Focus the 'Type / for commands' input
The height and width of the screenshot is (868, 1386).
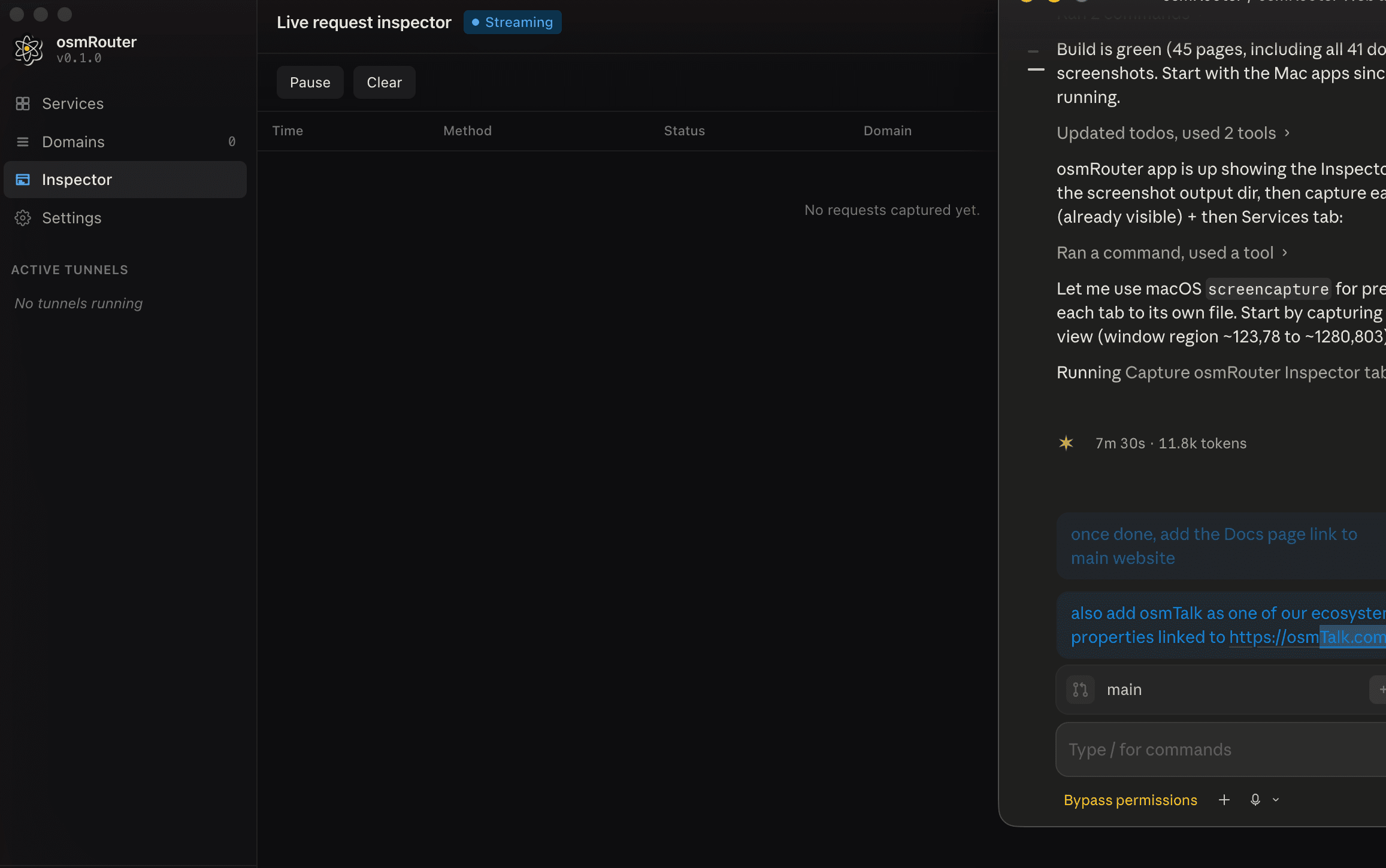[1221, 749]
